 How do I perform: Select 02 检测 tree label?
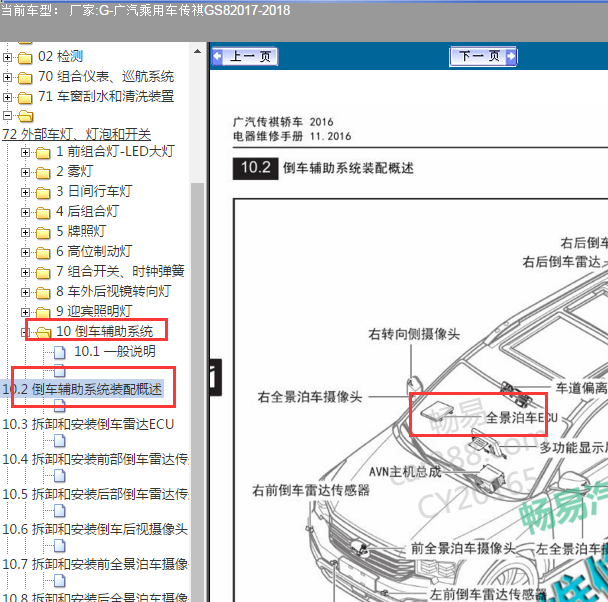60,57
